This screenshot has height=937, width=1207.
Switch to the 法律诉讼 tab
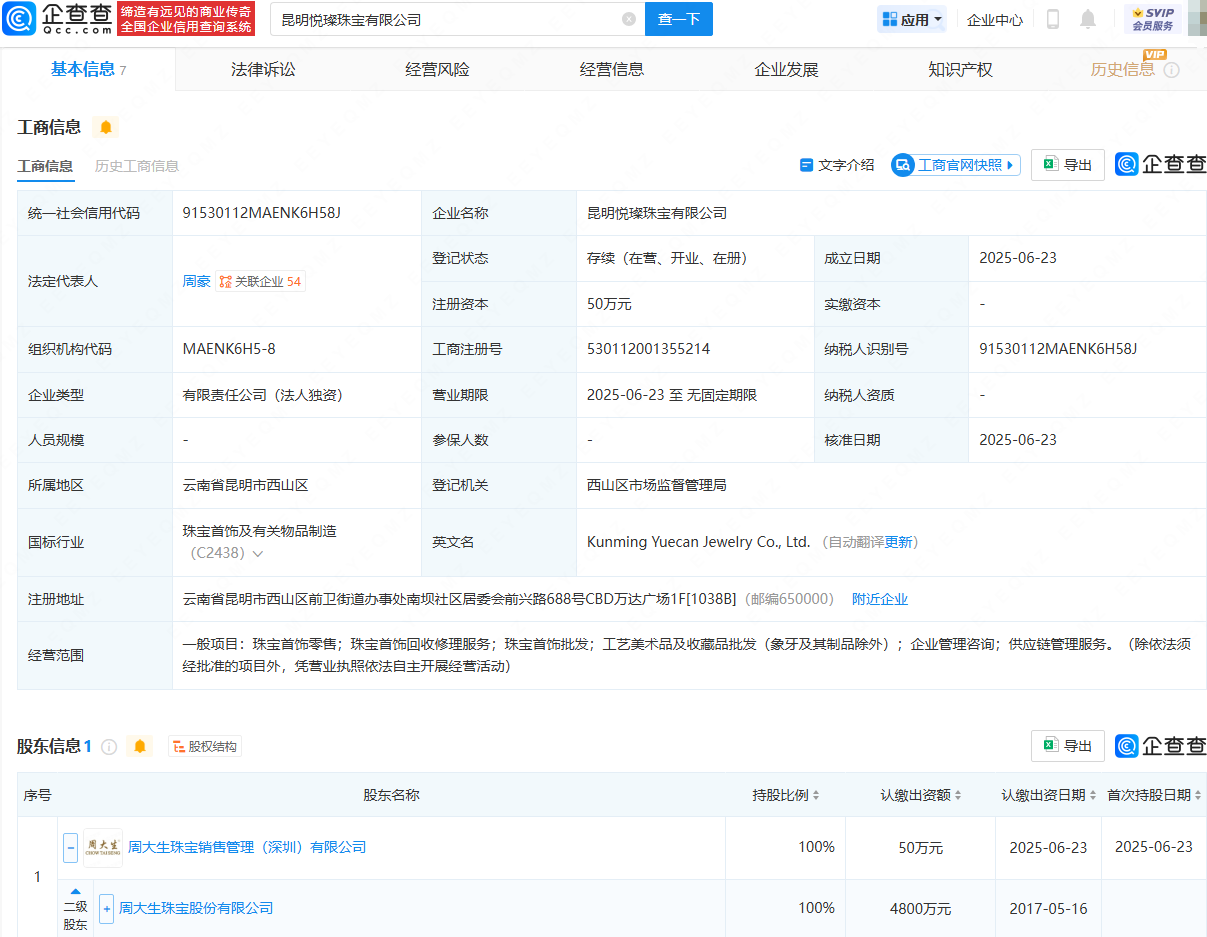pyautogui.click(x=263, y=69)
